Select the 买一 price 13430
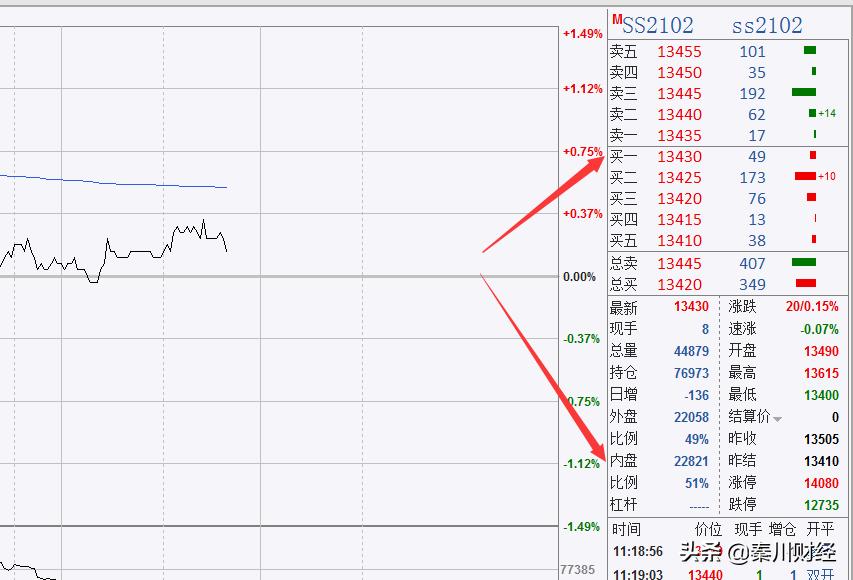This screenshot has width=853, height=580. click(679, 156)
